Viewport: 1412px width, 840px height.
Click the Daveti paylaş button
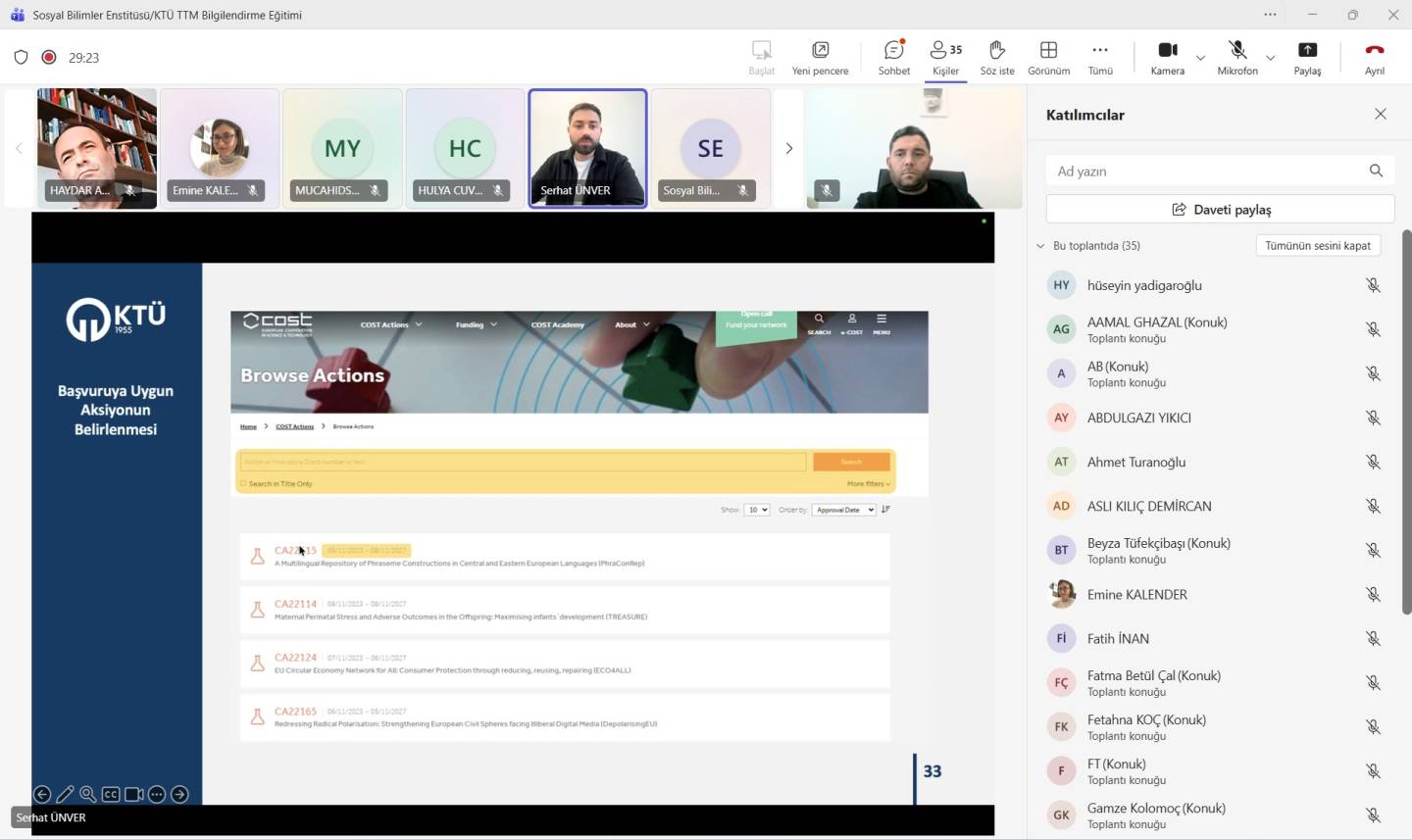click(1220, 209)
